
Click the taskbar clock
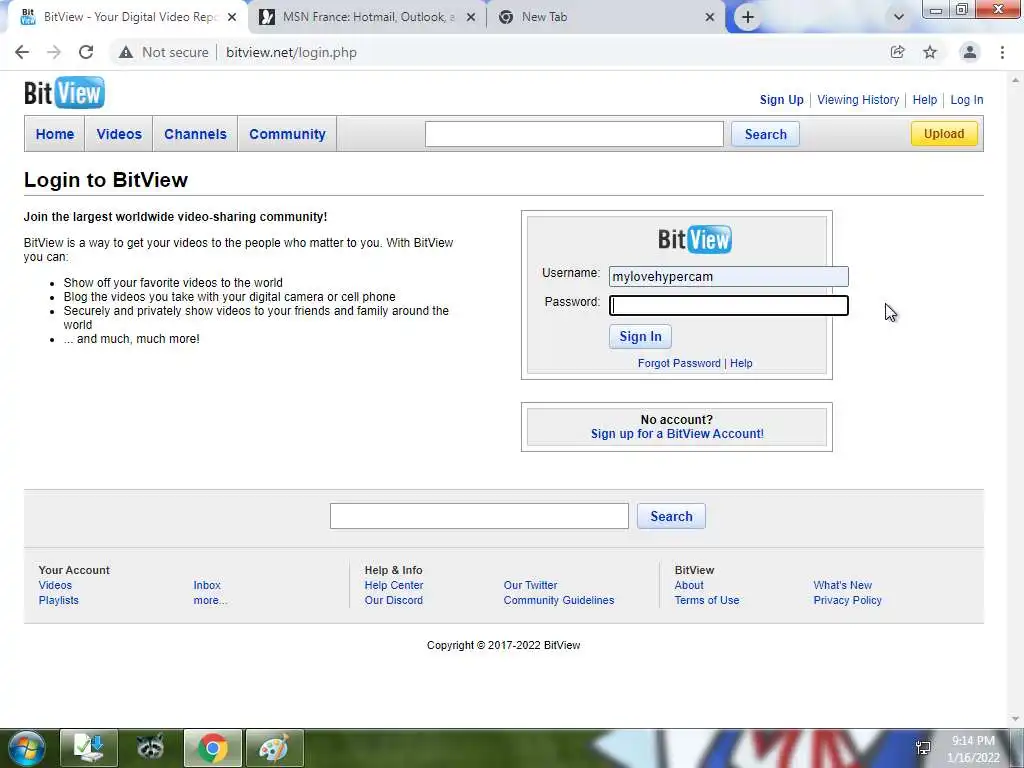coord(973,749)
